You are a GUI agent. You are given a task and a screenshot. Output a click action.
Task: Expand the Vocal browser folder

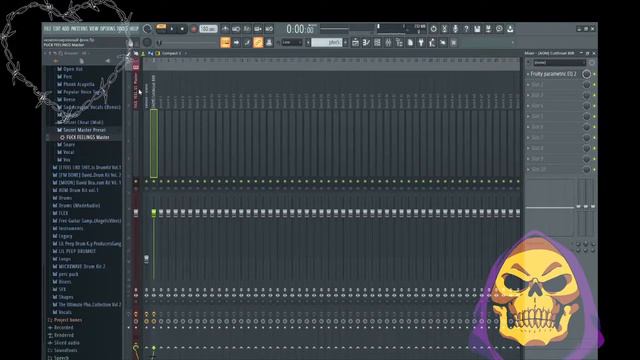(x=68, y=152)
